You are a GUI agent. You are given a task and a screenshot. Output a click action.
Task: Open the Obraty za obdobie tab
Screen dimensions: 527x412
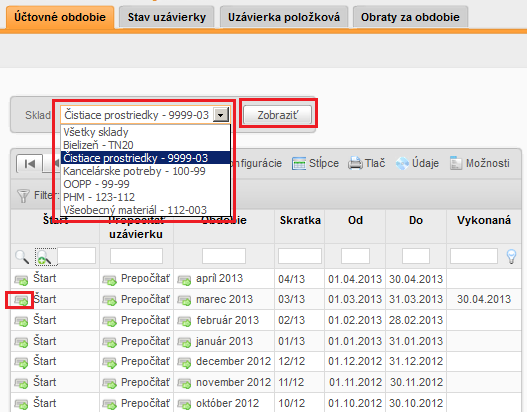tap(410, 17)
